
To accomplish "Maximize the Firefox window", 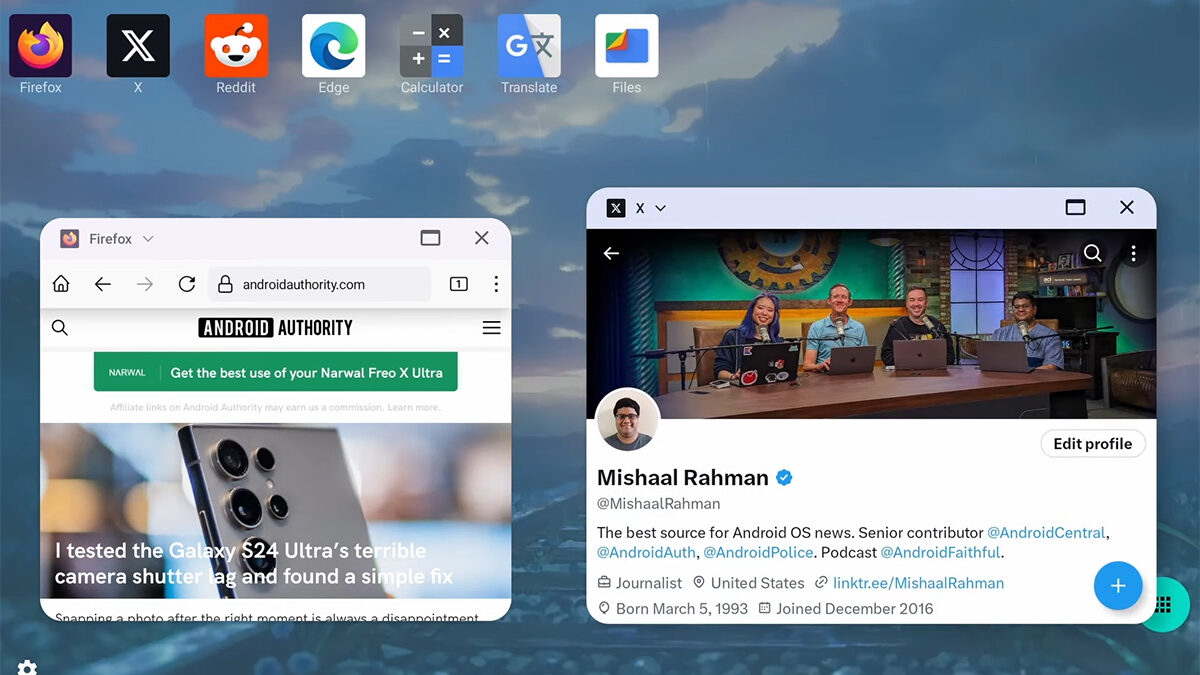I will (x=430, y=238).
